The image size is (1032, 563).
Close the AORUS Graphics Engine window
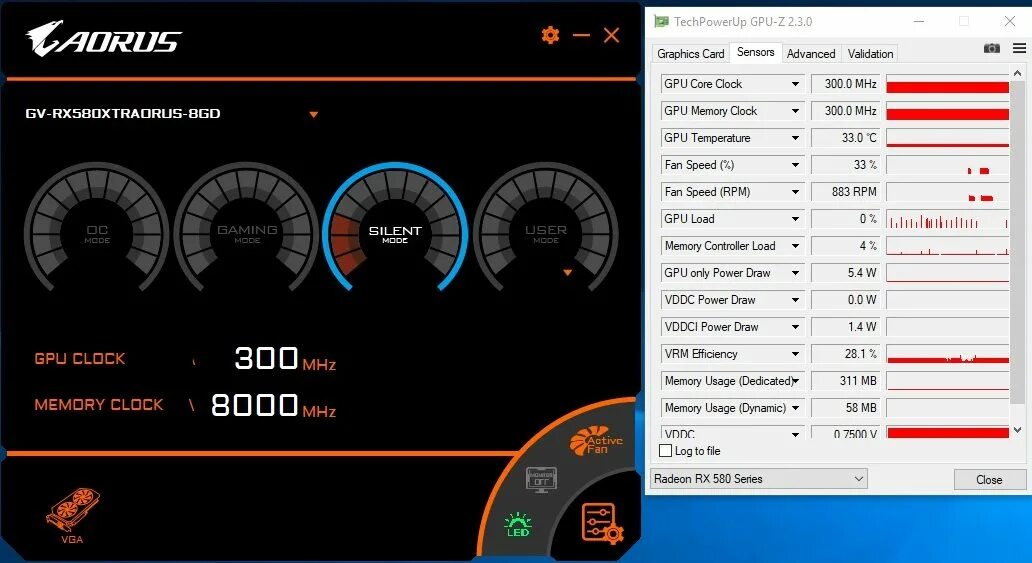(x=611, y=35)
